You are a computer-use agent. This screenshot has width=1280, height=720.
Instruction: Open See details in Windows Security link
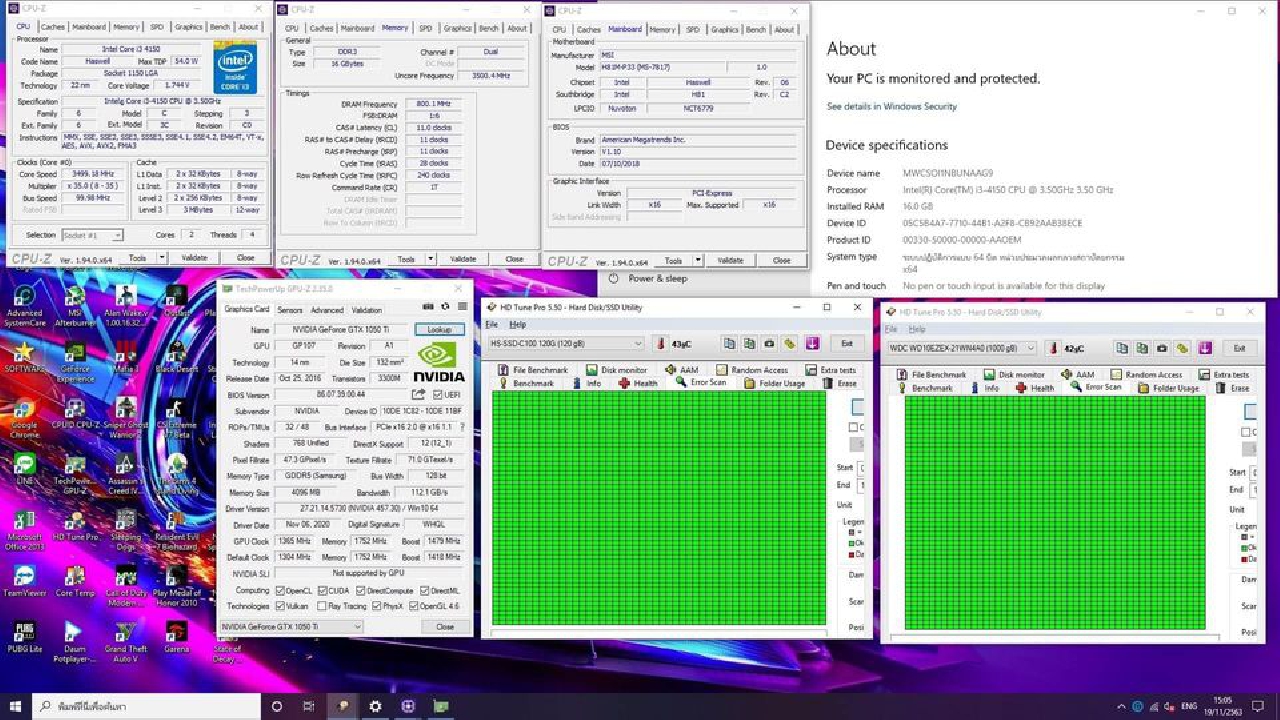(x=892, y=106)
